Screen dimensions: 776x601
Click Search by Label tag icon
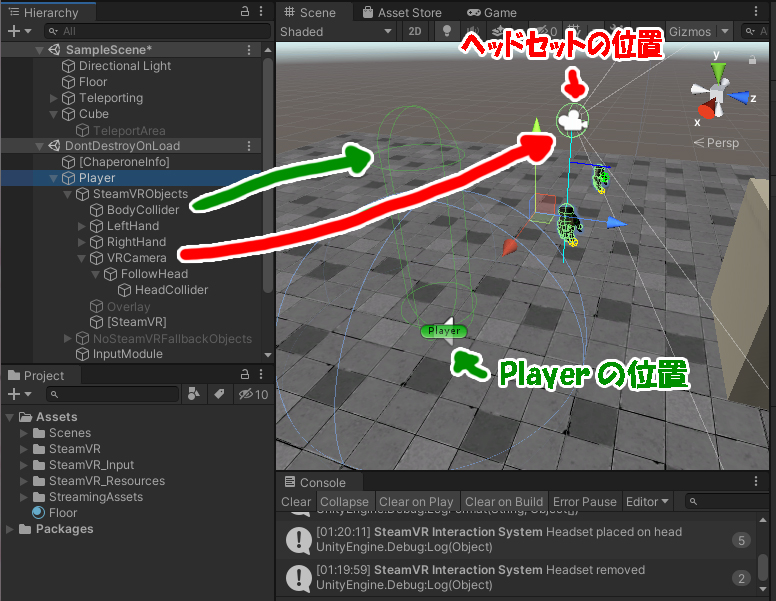click(219, 394)
